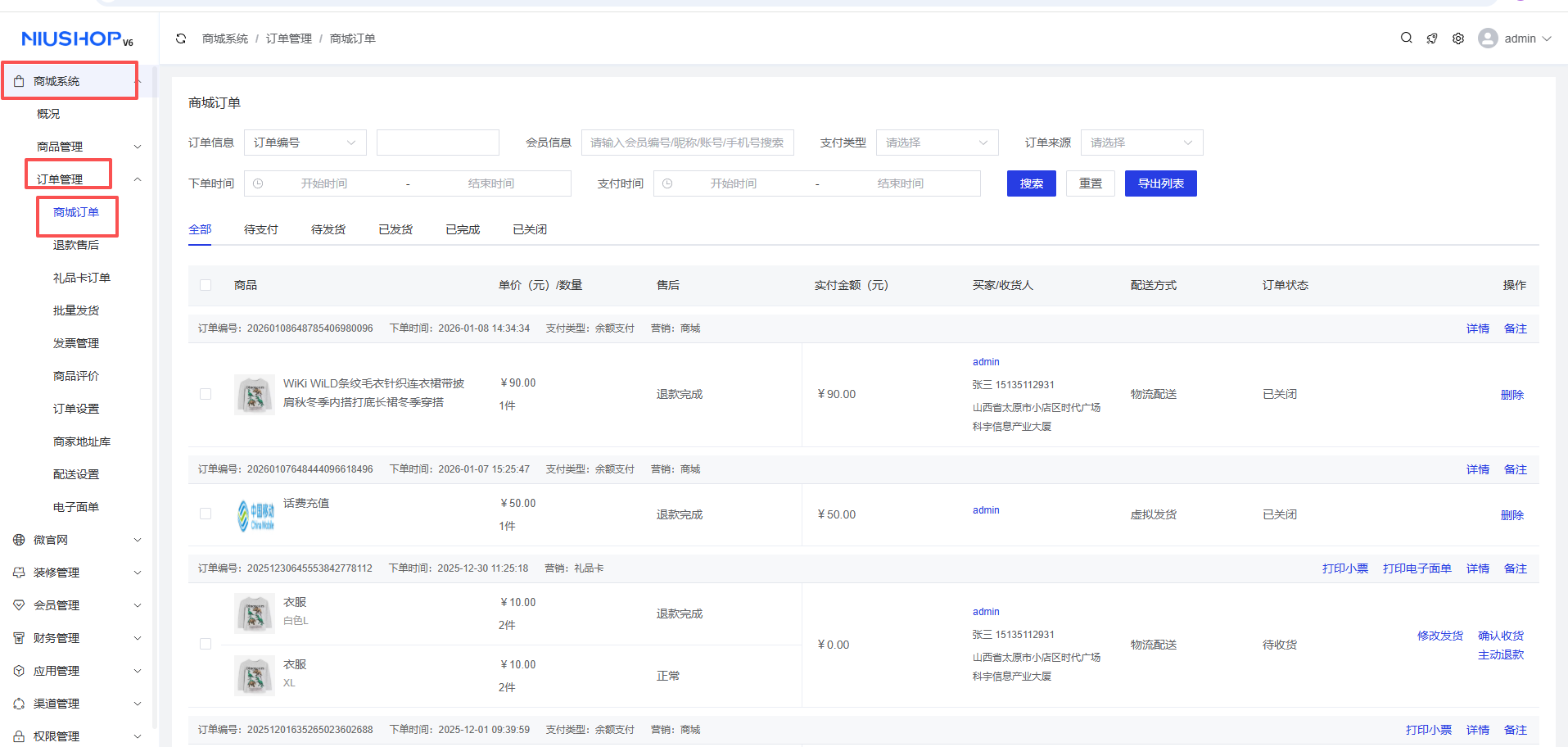Click the 权限管理 lock icon in sidebar

[x=19, y=736]
